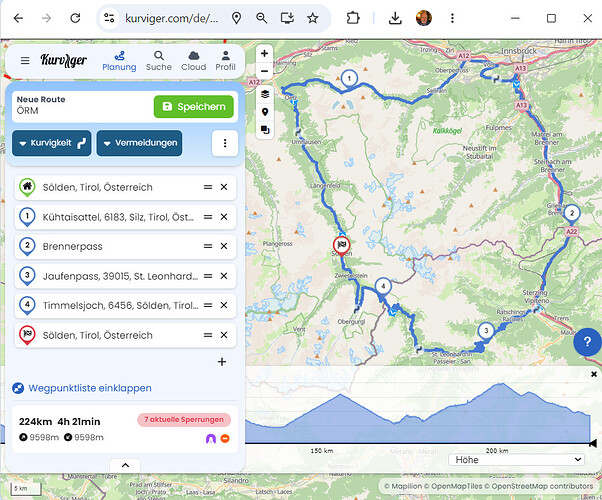Open the three-dot route options menu
This screenshot has height=500, width=602.
point(225,143)
